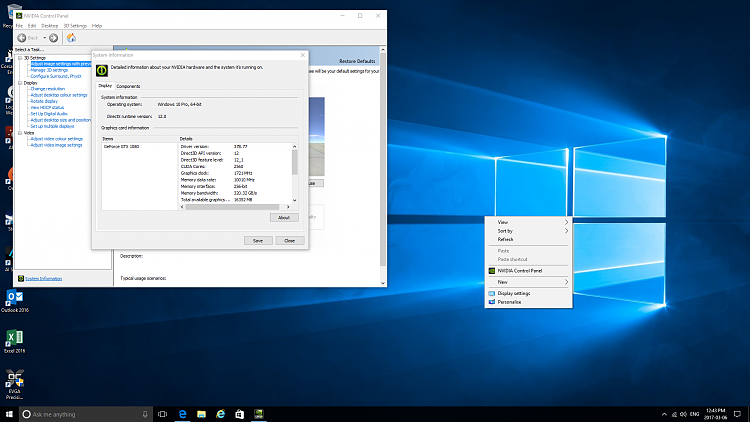
Task: Expand the New submenu arrow
Action: click(x=566, y=282)
